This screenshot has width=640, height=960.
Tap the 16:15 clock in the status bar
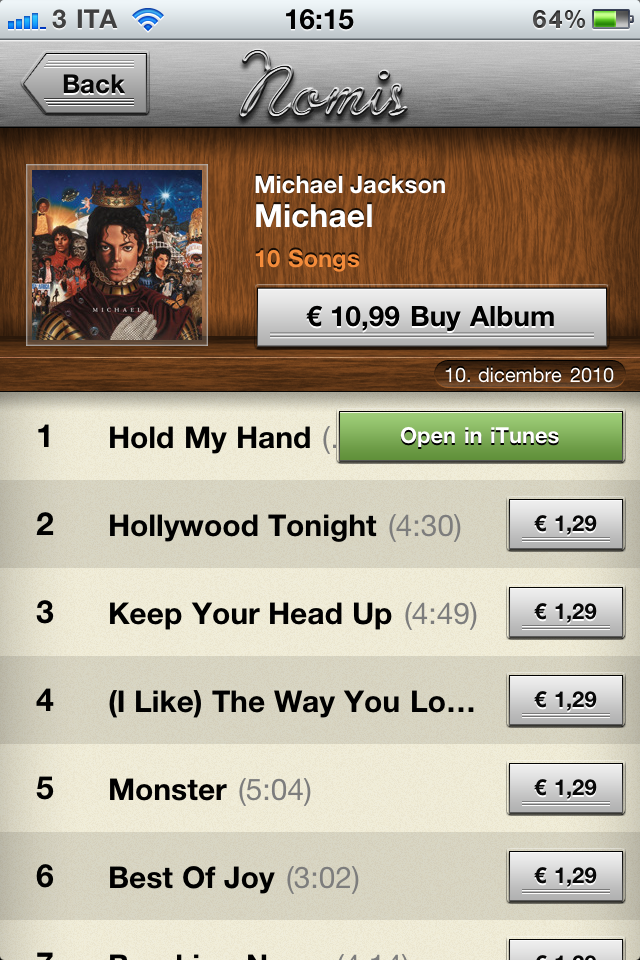(x=319, y=20)
